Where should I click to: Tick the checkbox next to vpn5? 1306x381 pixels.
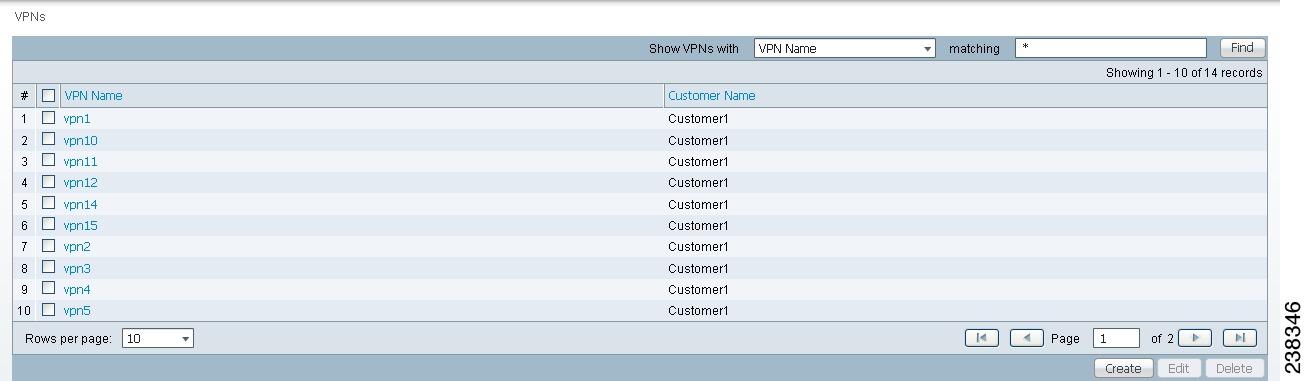coord(48,310)
